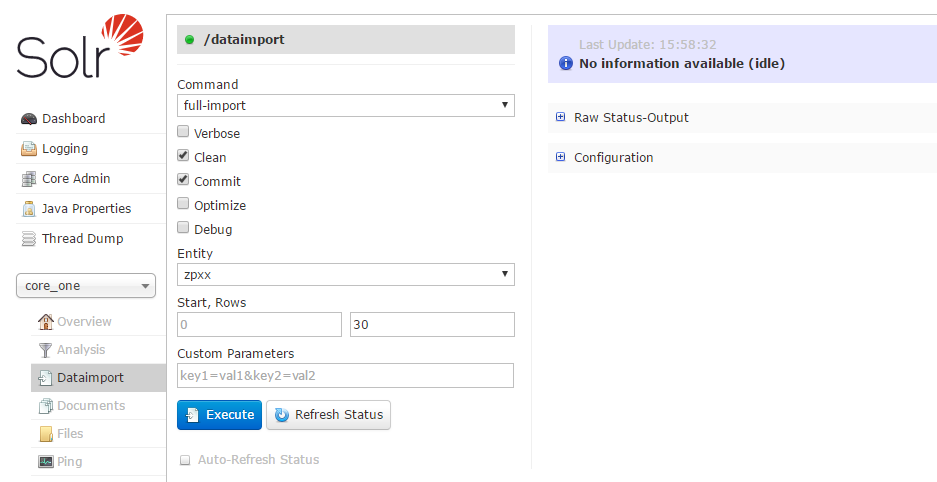Click the Java Properties icon

pos(29,209)
